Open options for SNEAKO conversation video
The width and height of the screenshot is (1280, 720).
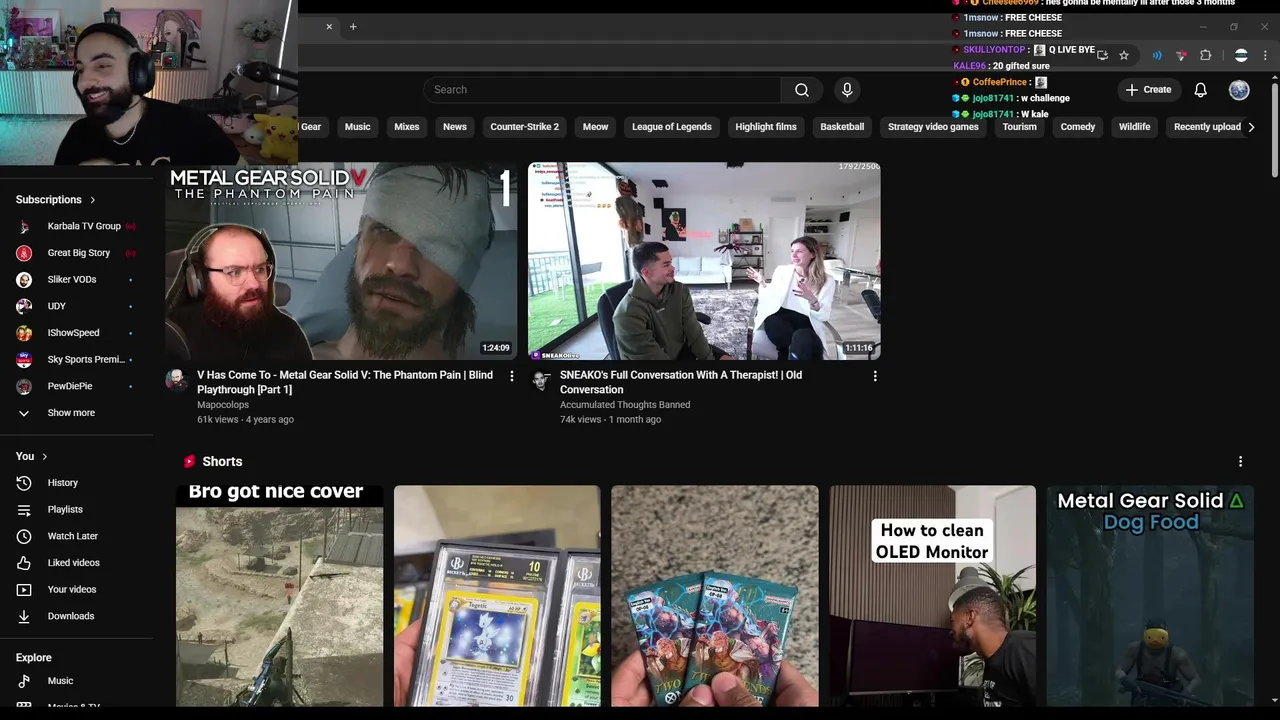[x=875, y=376]
